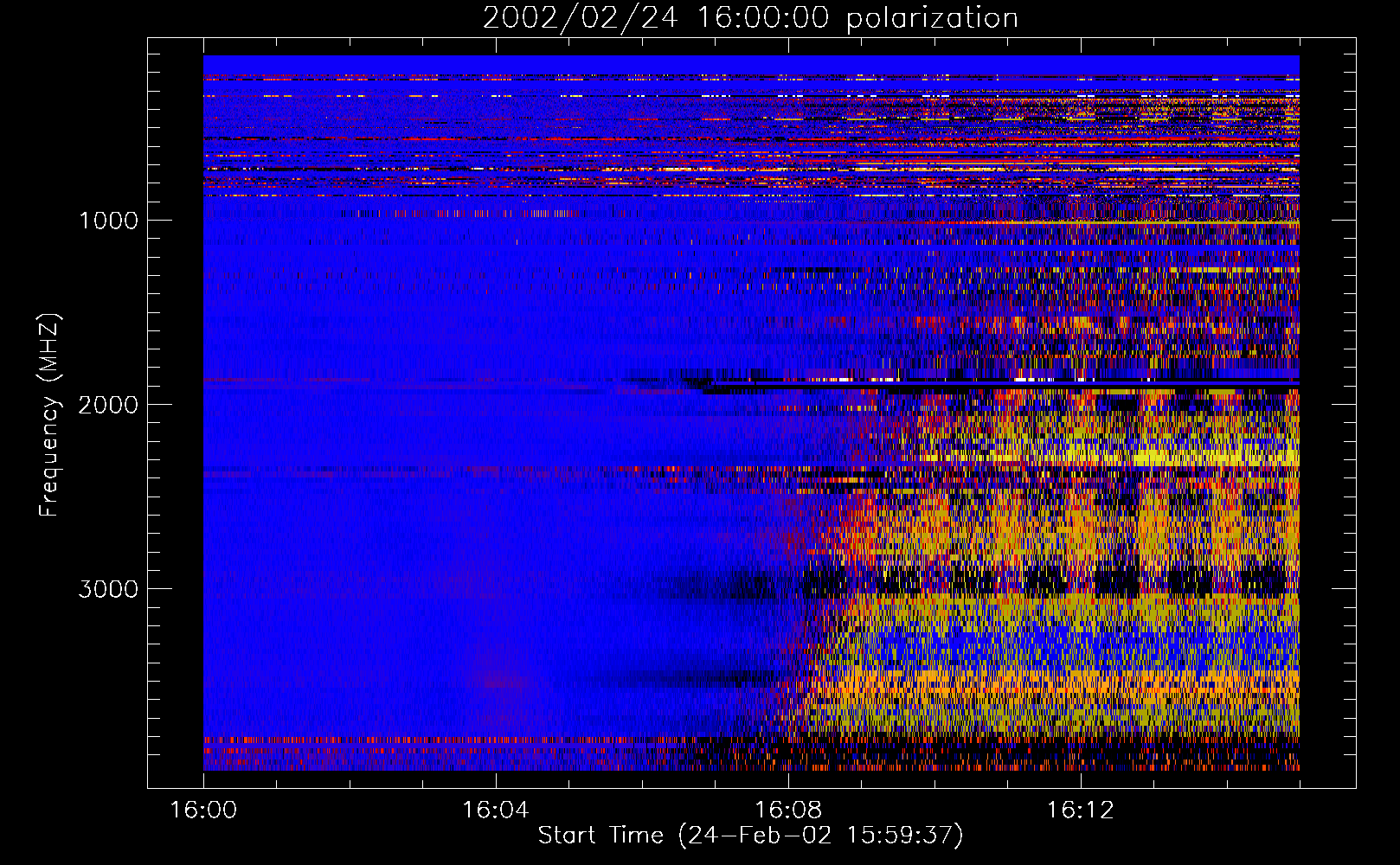Select the 1000 frequency axis label
Image resolution: width=1400 pixels, height=865 pixels.
coord(108,221)
